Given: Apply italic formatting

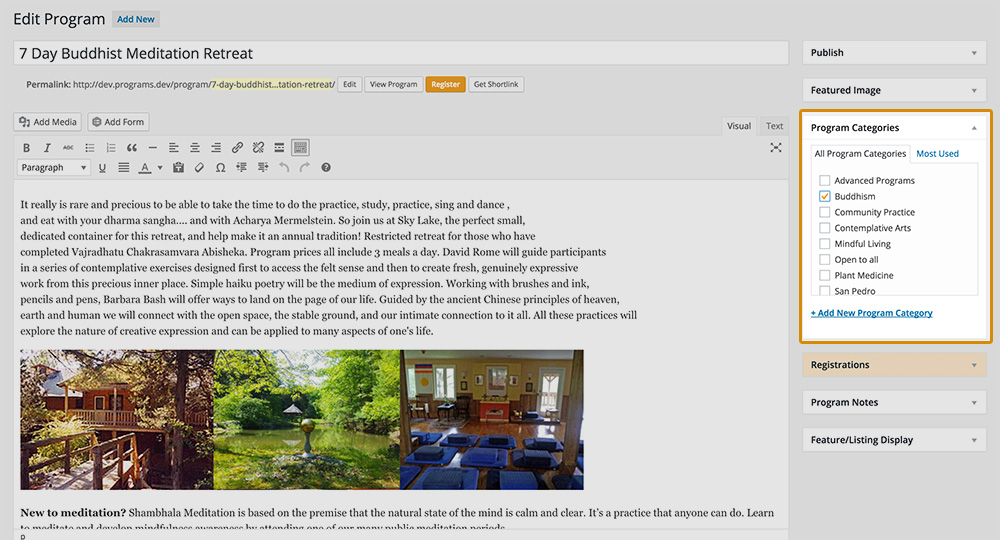Looking at the screenshot, I should coord(47,147).
